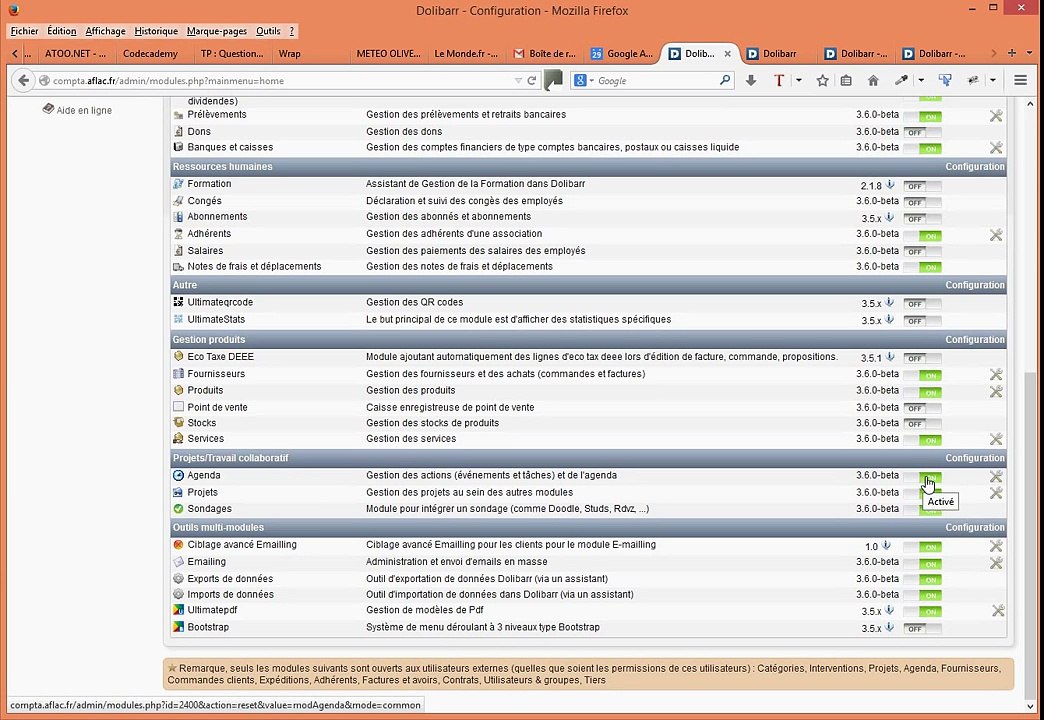Switch to the Codecademy tab

(x=150, y=54)
